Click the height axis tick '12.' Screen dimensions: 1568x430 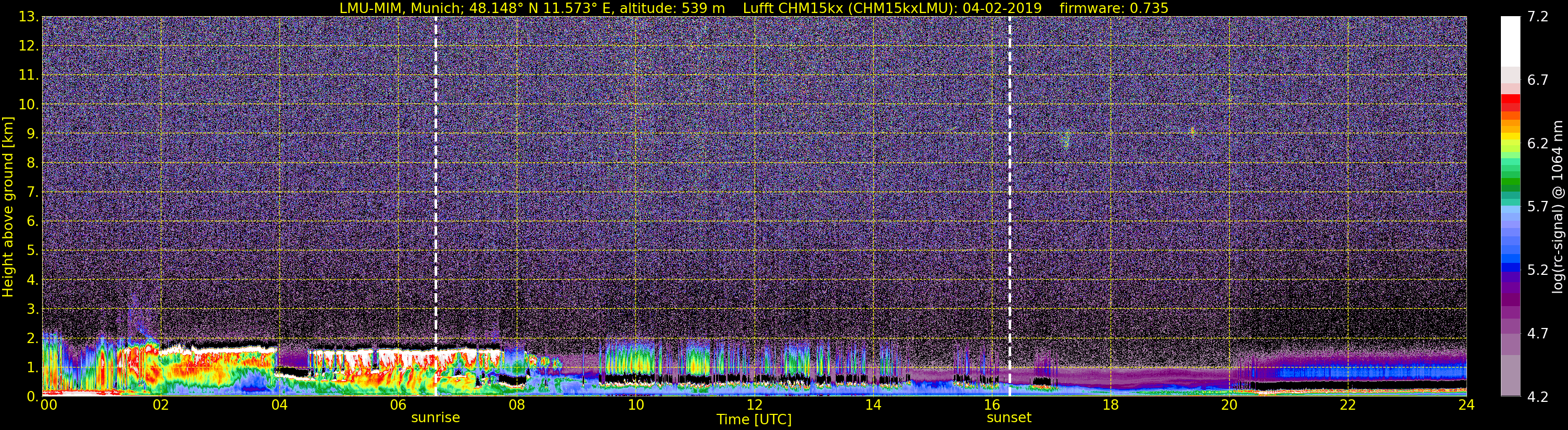(x=29, y=46)
